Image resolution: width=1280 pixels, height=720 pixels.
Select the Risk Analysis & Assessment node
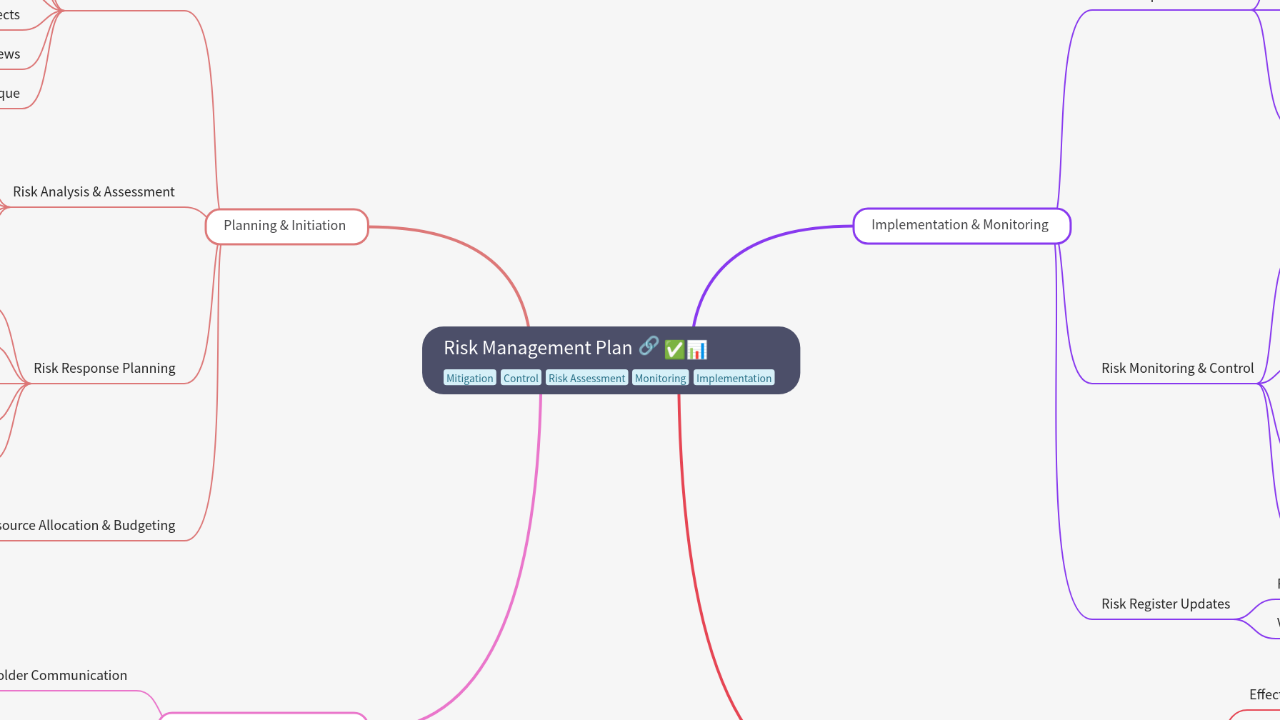tap(94, 192)
